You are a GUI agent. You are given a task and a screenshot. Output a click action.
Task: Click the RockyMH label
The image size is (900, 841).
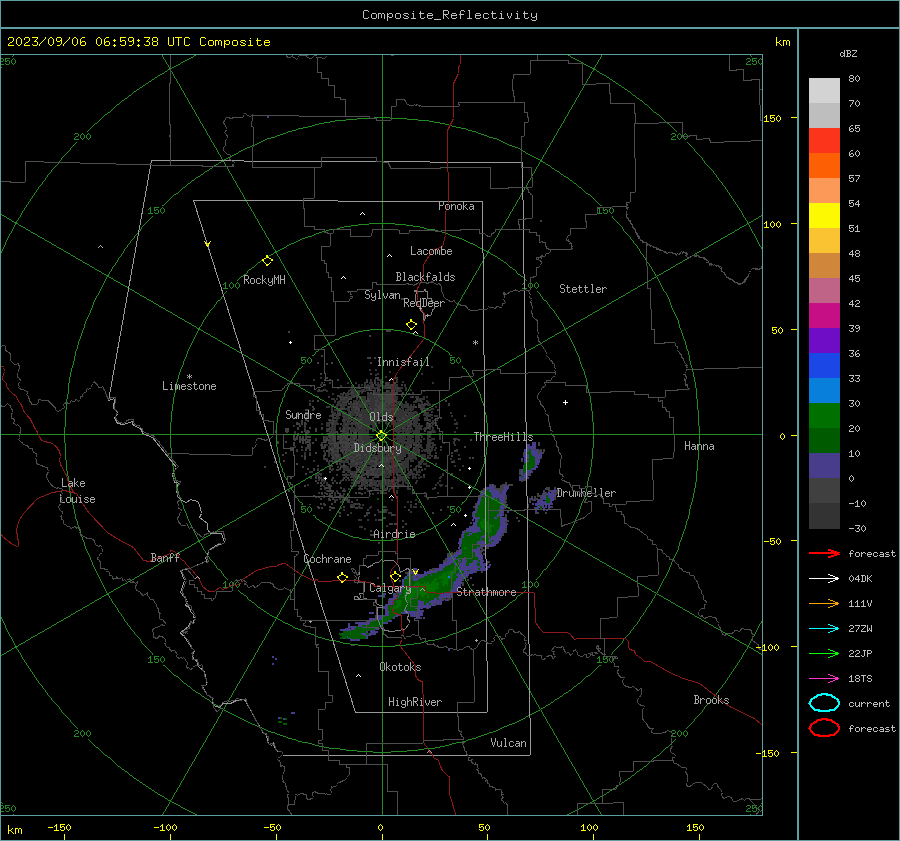pos(264,280)
